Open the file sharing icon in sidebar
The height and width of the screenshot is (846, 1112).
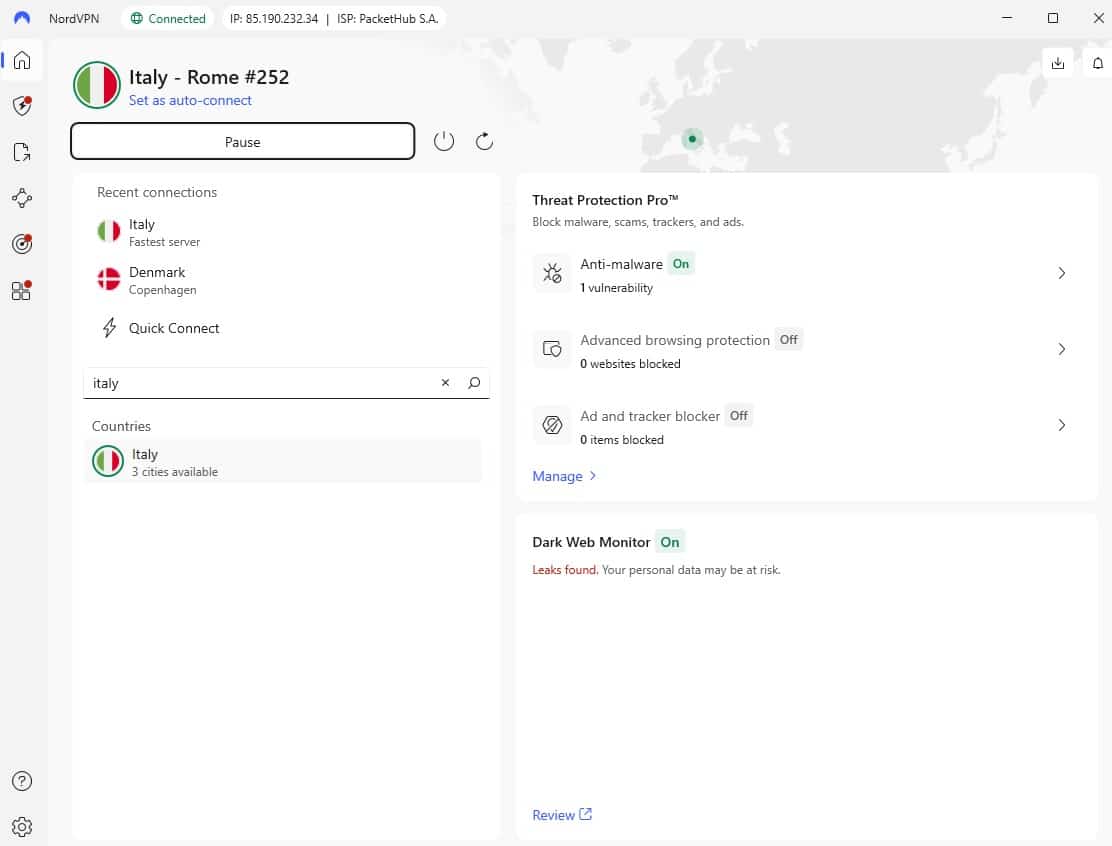(x=22, y=152)
